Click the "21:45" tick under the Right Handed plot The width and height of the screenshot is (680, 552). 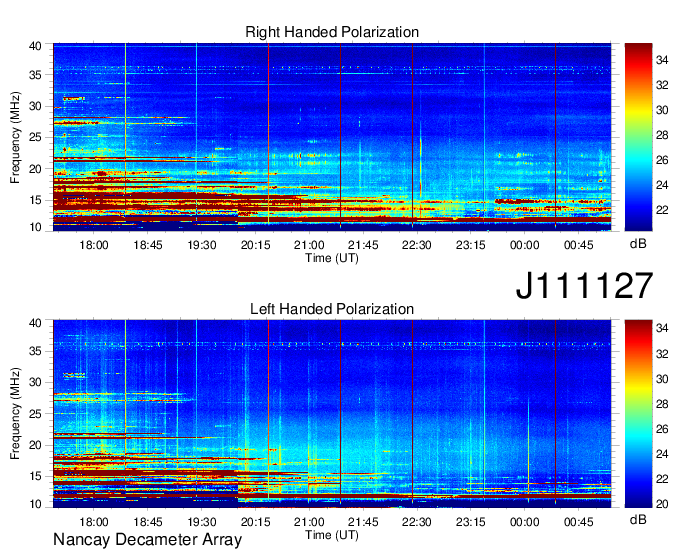[x=363, y=245]
